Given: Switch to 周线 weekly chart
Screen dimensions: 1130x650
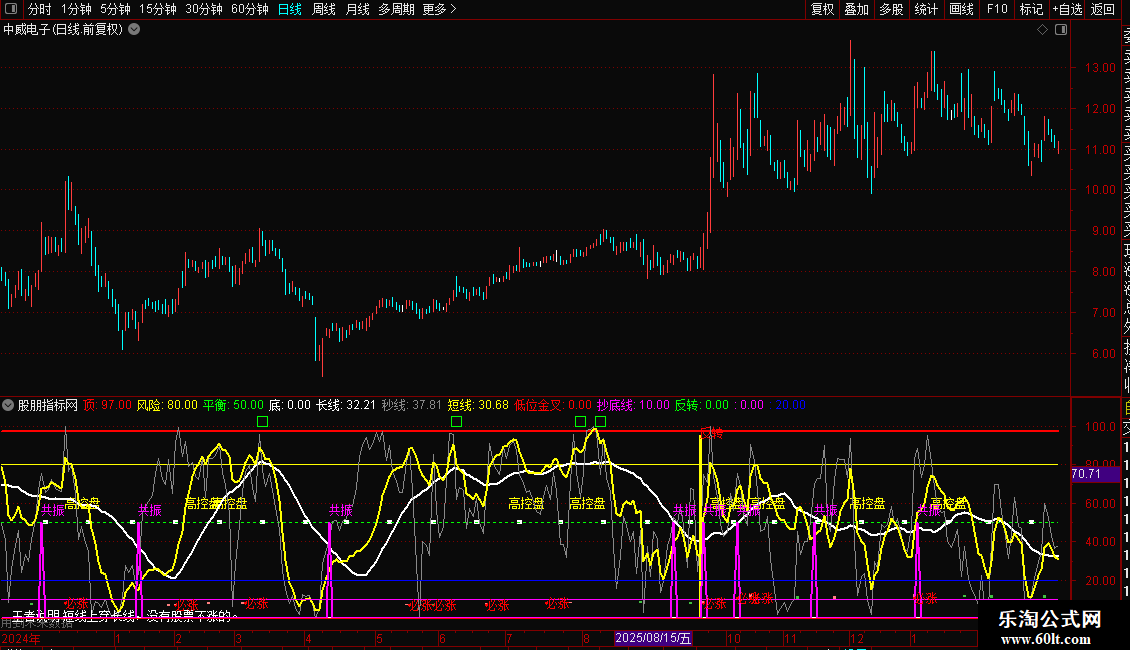Looking at the screenshot, I should (x=324, y=9).
